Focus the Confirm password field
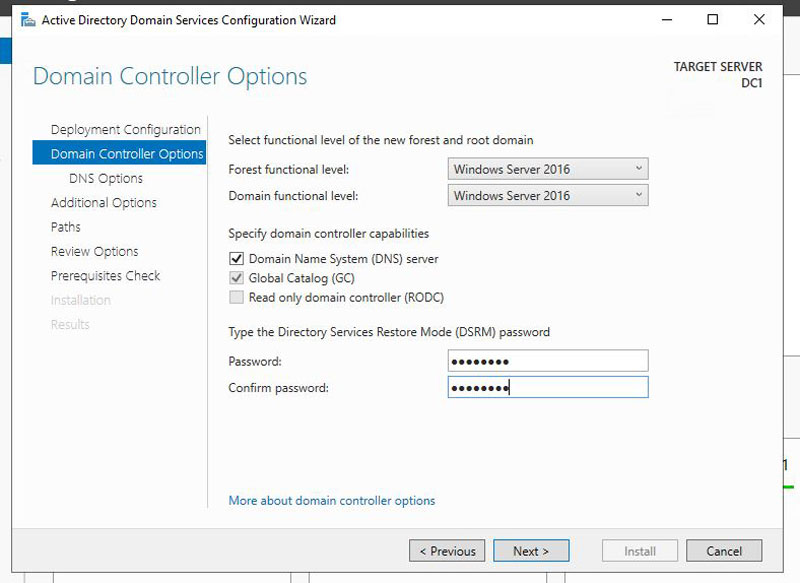This screenshot has width=800, height=583. point(548,388)
